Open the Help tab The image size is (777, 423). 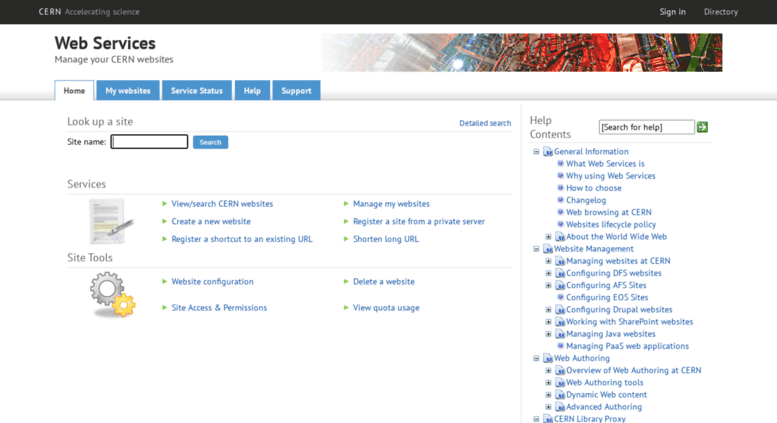click(x=252, y=91)
